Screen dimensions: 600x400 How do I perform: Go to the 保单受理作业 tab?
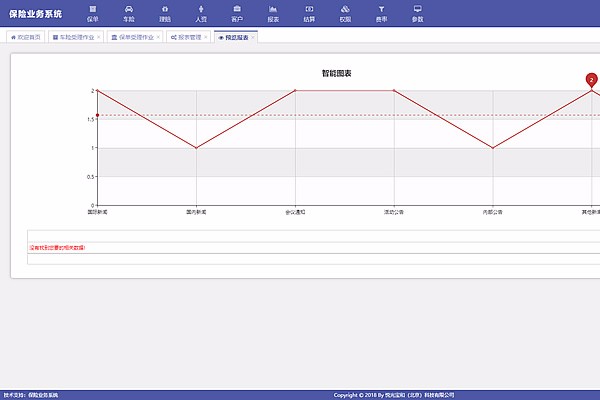(x=132, y=37)
